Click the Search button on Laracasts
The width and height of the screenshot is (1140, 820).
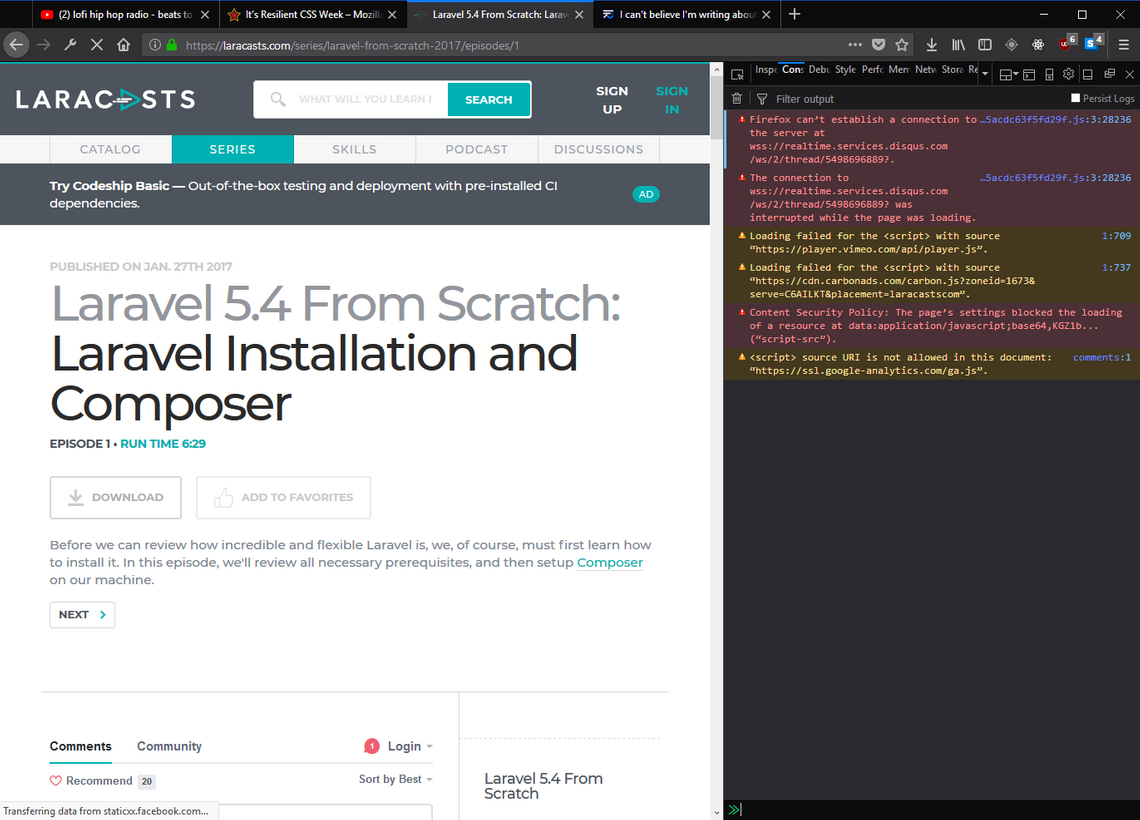click(489, 100)
